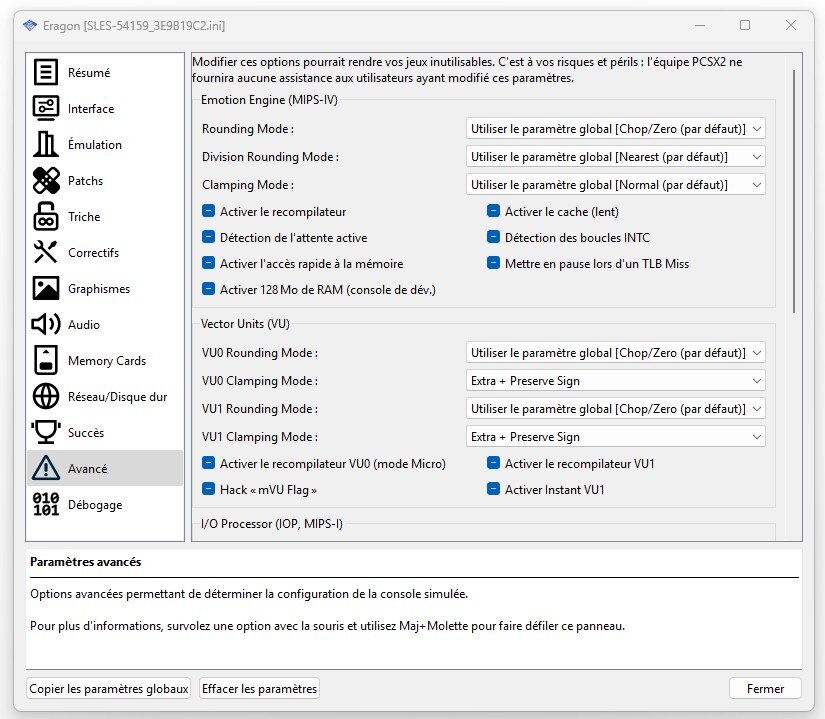Click Effacer les paramètres button
825x719 pixels.
click(x=259, y=688)
